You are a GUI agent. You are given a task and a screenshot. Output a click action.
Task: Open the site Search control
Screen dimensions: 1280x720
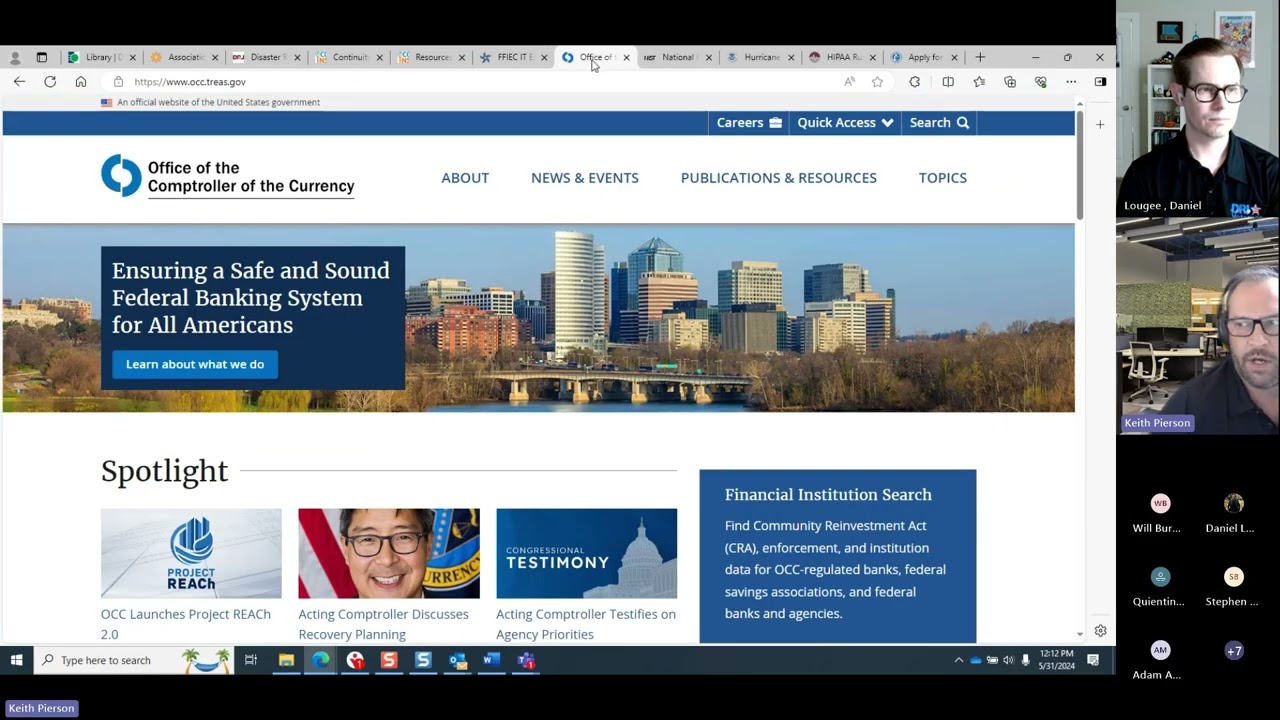click(x=939, y=122)
